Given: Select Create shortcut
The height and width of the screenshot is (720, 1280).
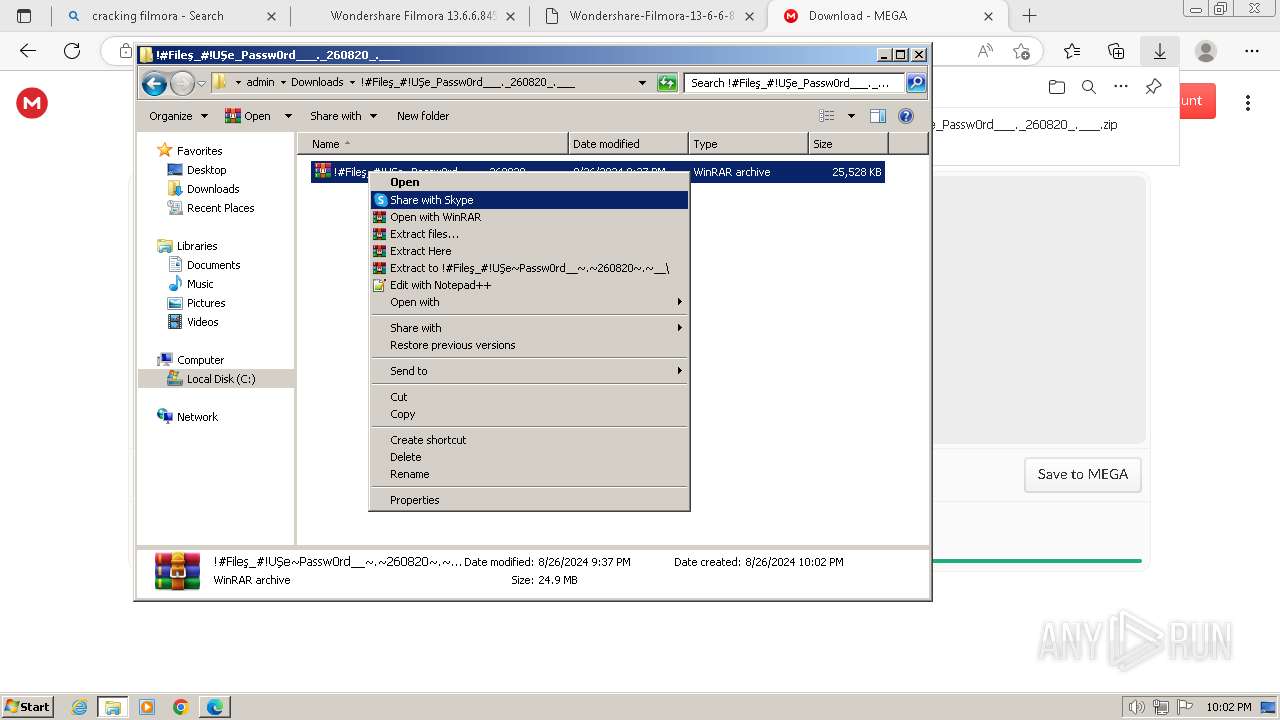Looking at the screenshot, I should coord(529,440).
